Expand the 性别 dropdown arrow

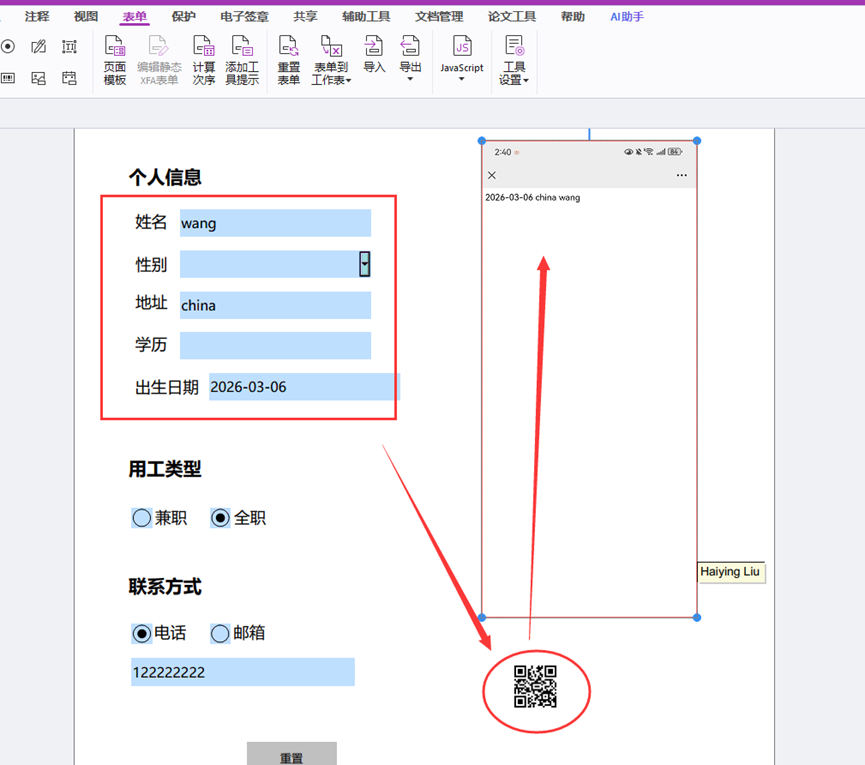click(365, 264)
